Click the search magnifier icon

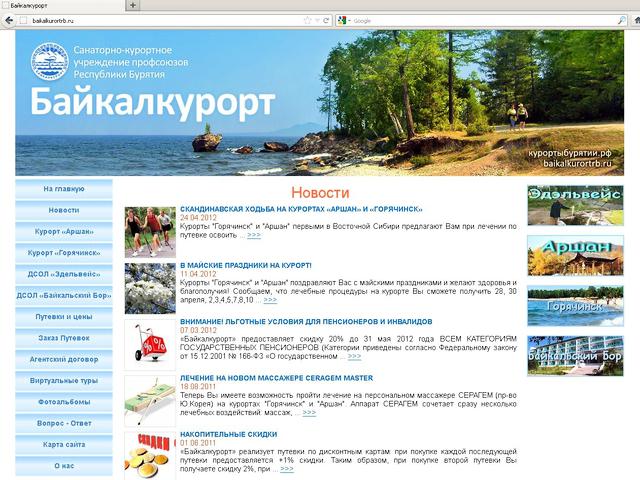[622, 20]
